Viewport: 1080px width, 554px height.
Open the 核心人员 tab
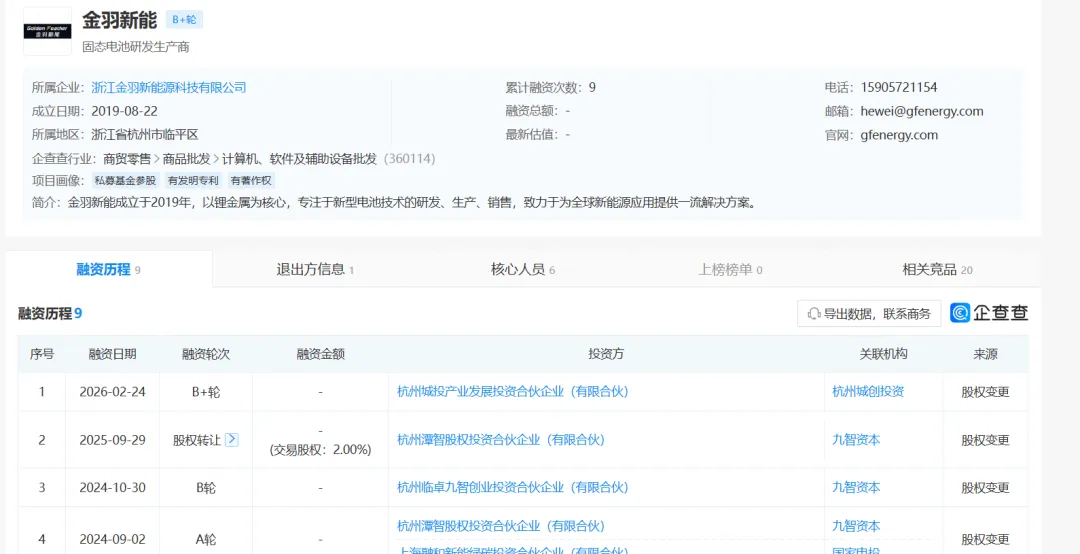pyautogui.click(x=523, y=269)
